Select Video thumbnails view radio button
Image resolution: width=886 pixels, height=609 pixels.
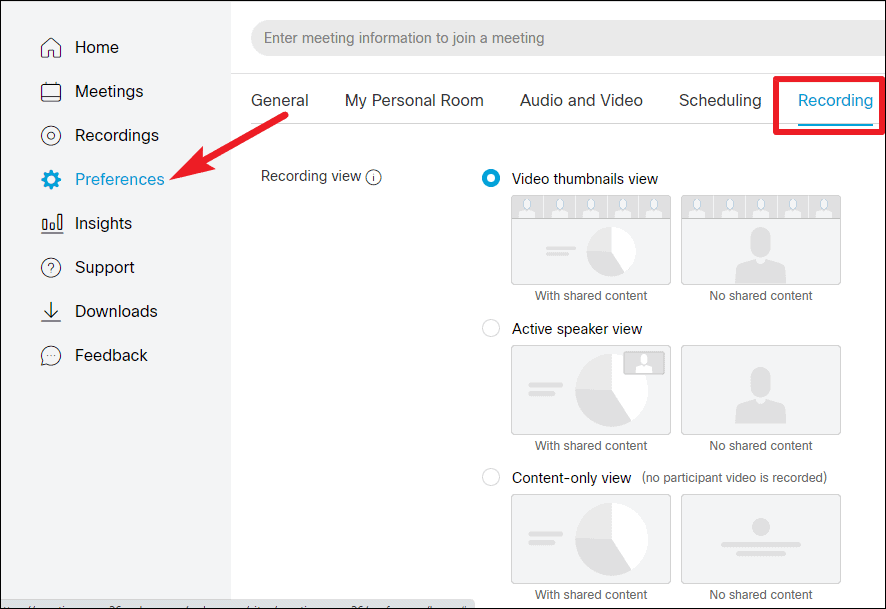(x=490, y=179)
